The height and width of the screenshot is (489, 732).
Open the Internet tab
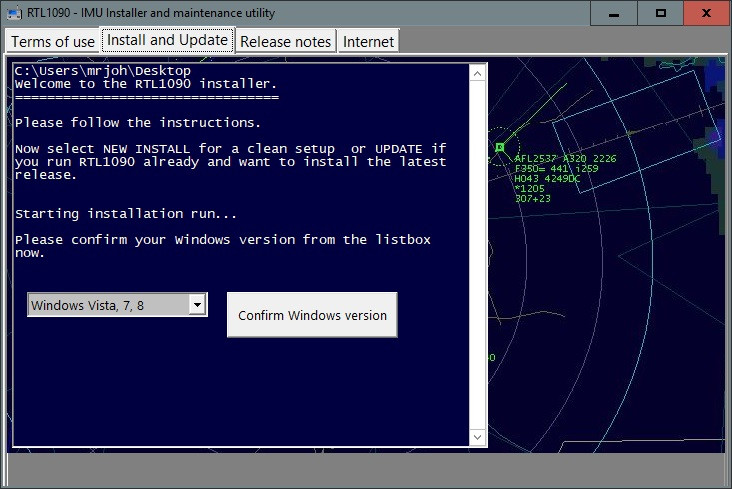(368, 42)
